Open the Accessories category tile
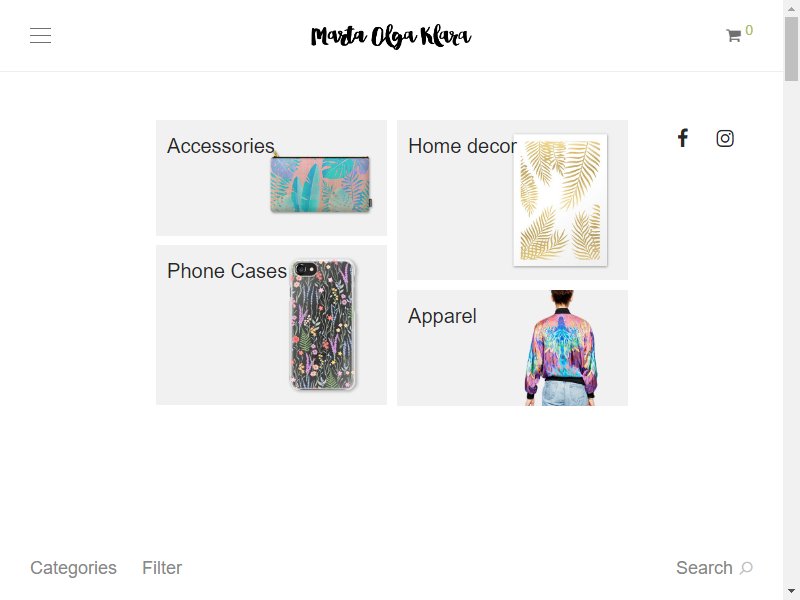The height and width of the screenshot is (600, 800). click(271, 178)
